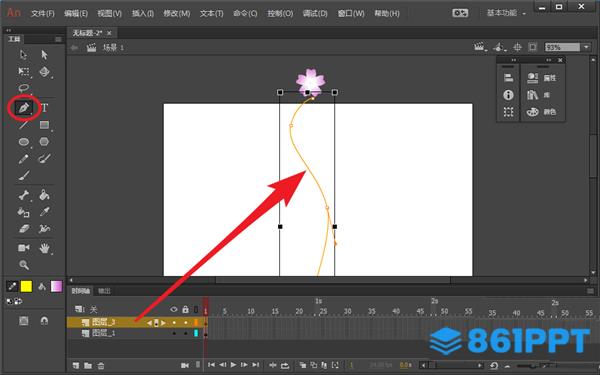The height and width of the screenshot is (375, 600).
Task: Select the Rectangle tool
Action: 44,125
